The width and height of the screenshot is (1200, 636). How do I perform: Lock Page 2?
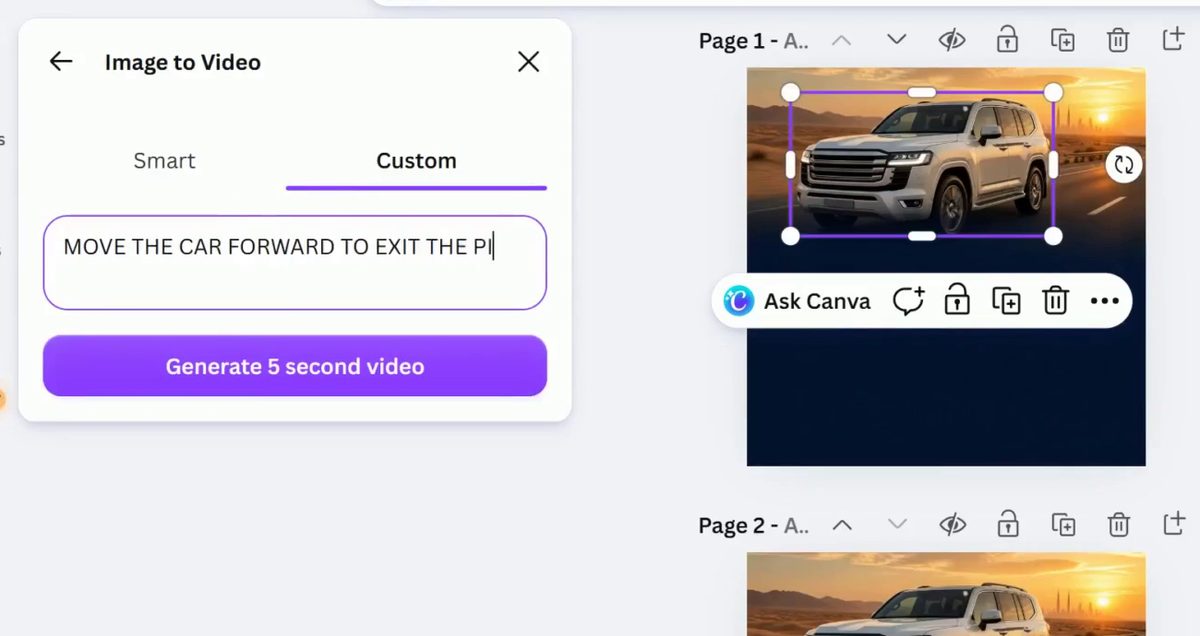[1007, 524]
